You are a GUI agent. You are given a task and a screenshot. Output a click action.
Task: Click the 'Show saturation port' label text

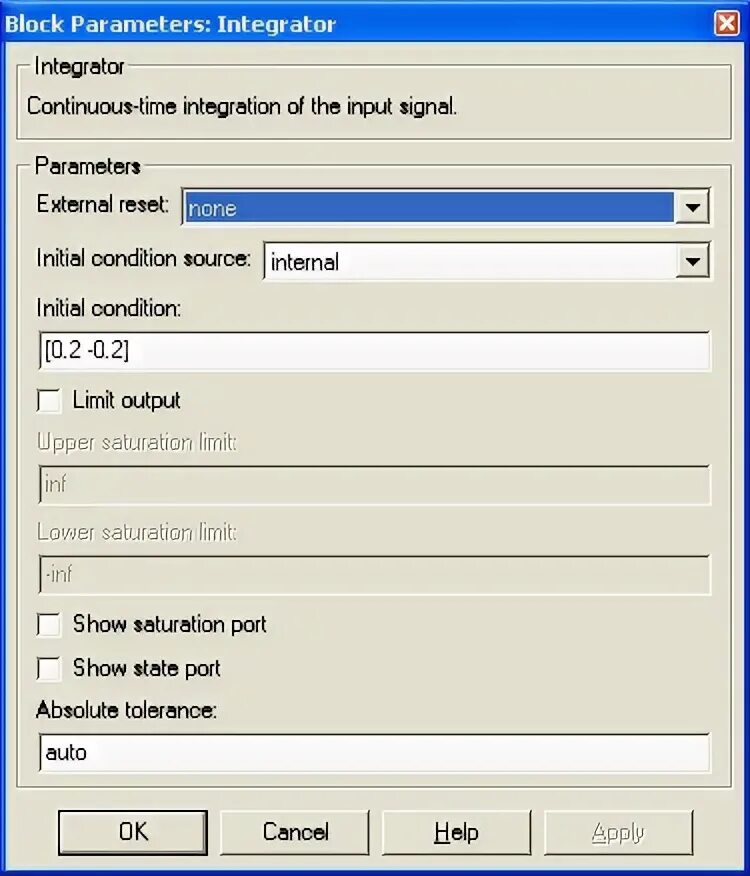pyautogui.click(x=169, y=625)
